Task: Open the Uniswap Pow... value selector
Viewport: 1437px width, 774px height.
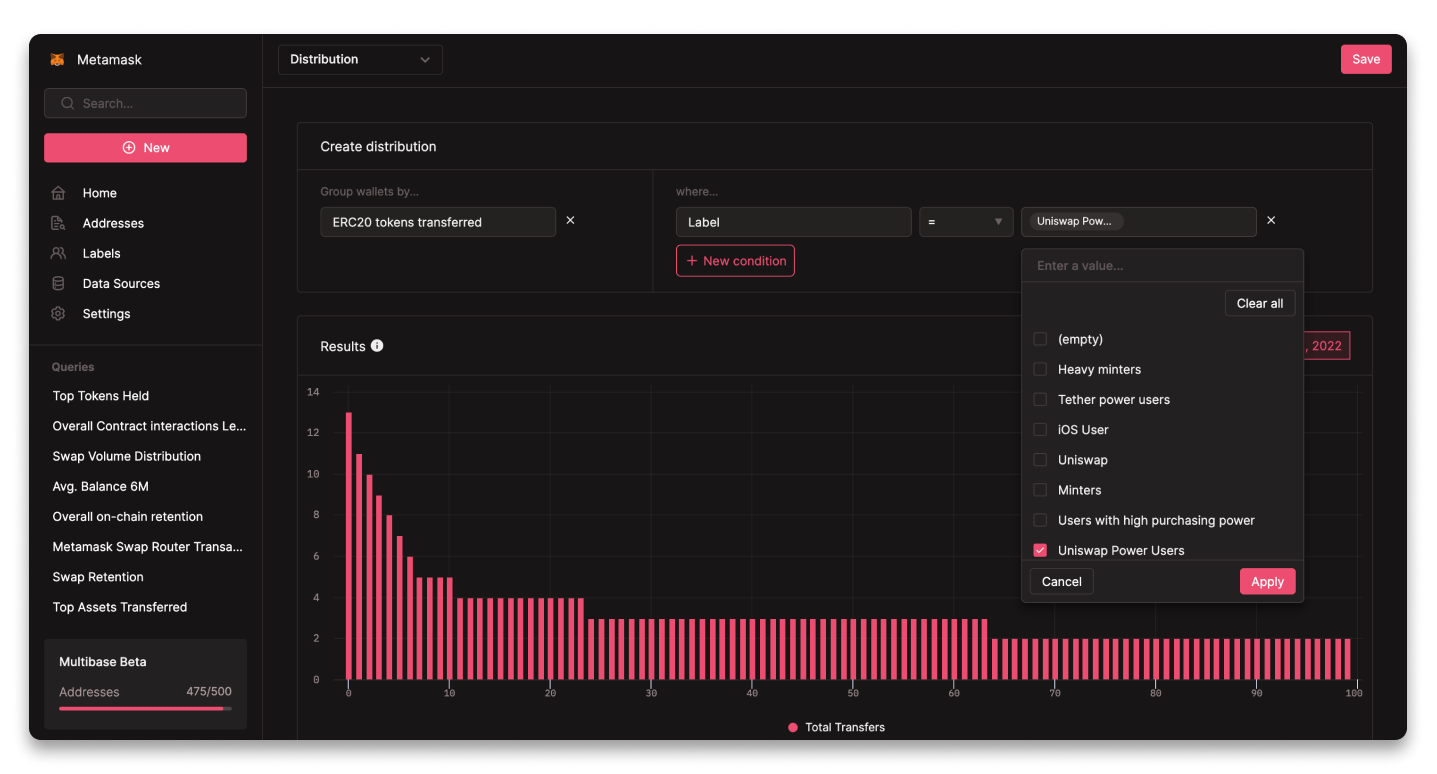Action: point(1138,222)
